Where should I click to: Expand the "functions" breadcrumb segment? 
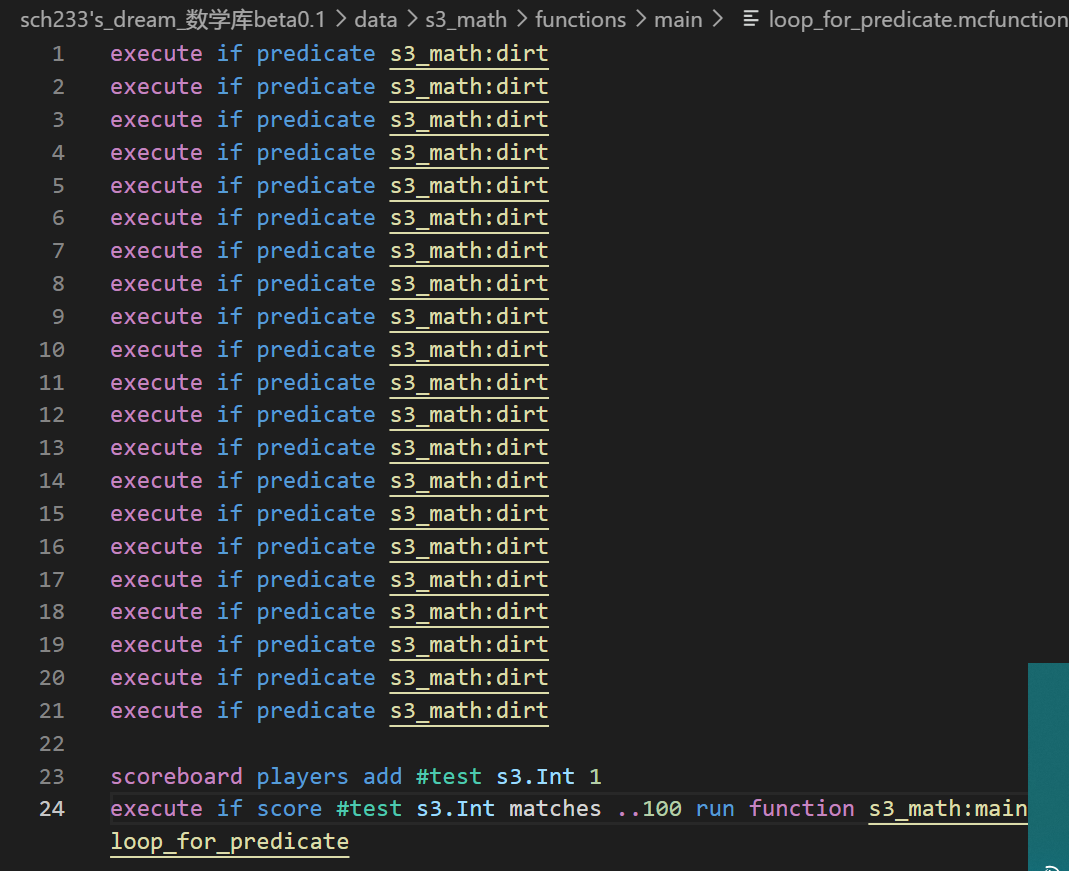(x=580, y=19)
